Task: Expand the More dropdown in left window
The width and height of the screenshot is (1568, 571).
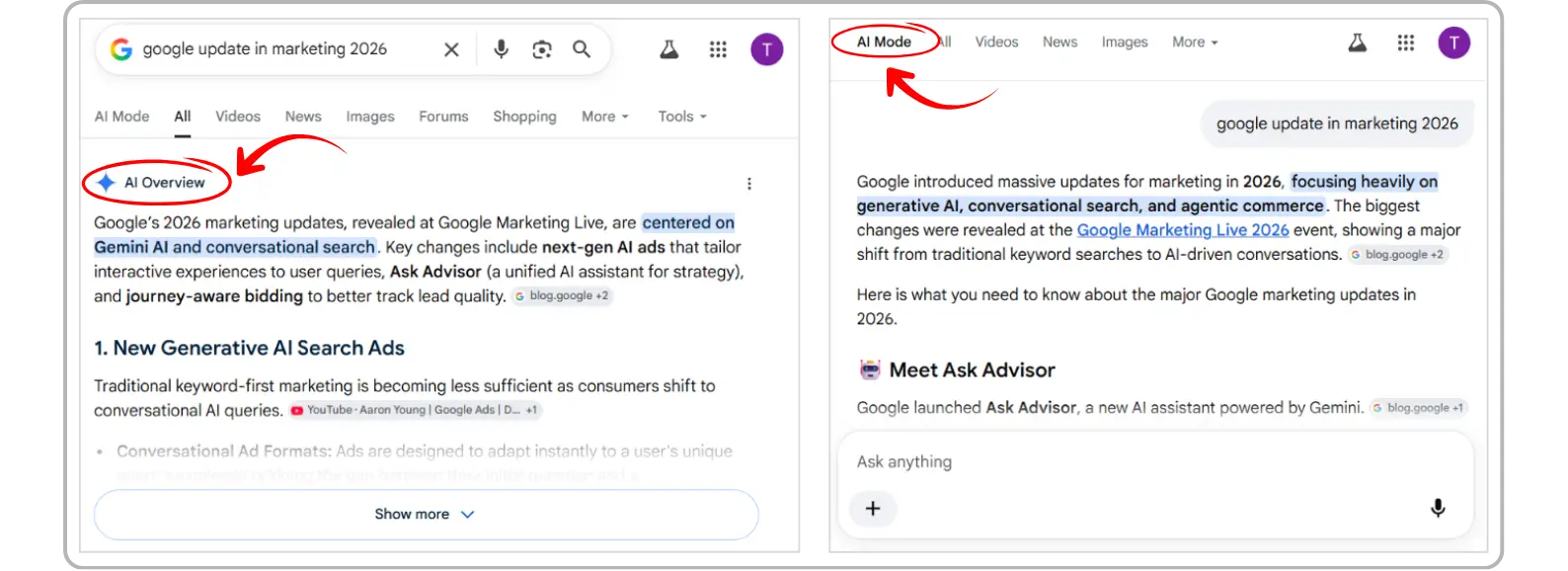Action: point(604,117)
